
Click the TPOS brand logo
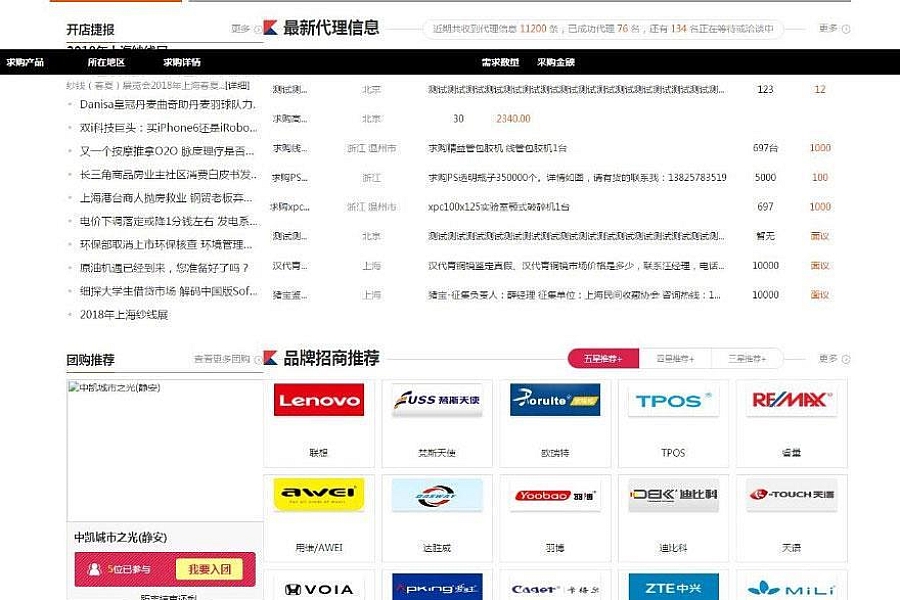673,400
